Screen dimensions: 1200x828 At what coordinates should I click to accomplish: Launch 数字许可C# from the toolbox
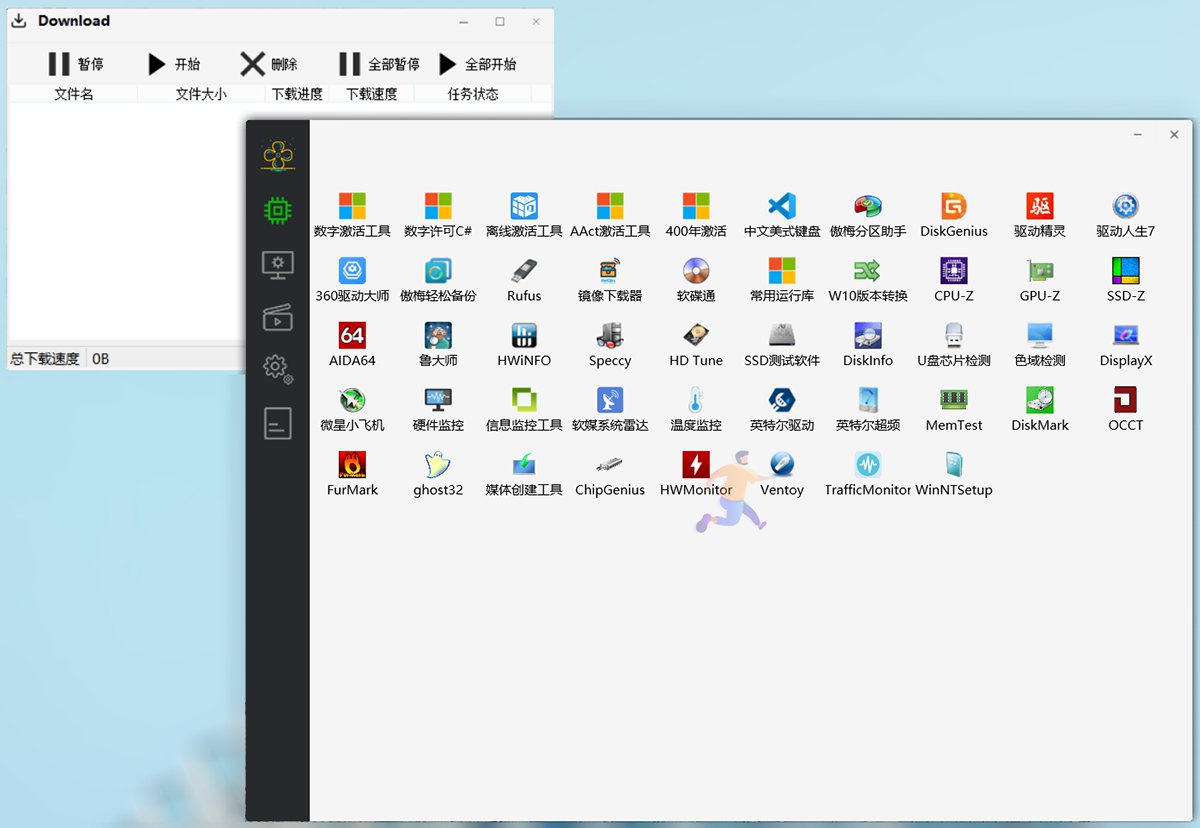click(x=438, y=215)
